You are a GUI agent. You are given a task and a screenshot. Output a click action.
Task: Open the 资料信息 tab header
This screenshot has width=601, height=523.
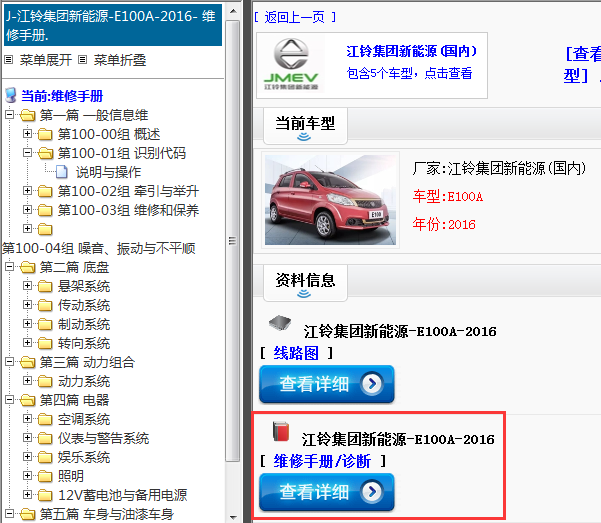[305, 283]
